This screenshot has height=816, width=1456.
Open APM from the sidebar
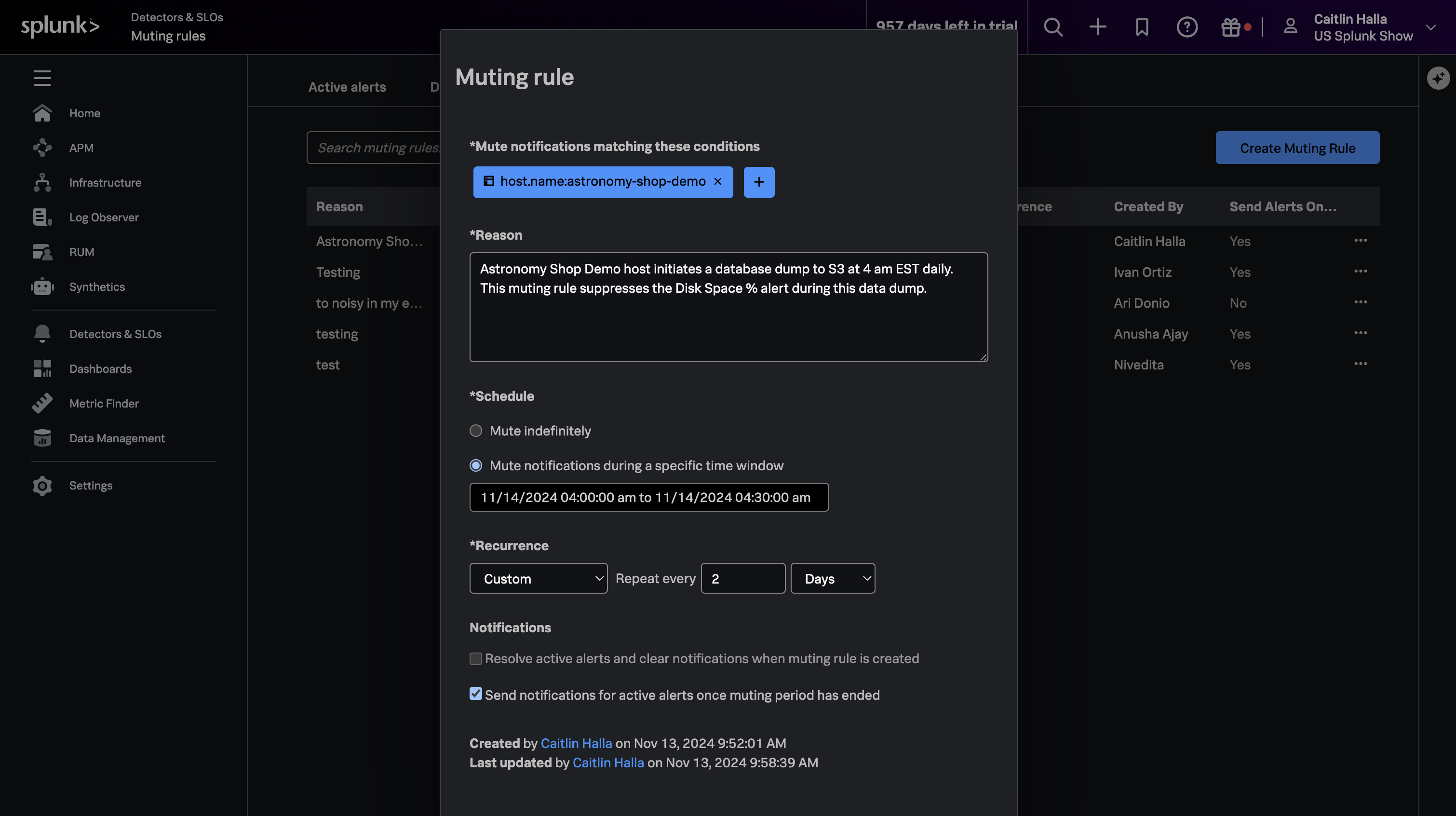coord(81,148)
